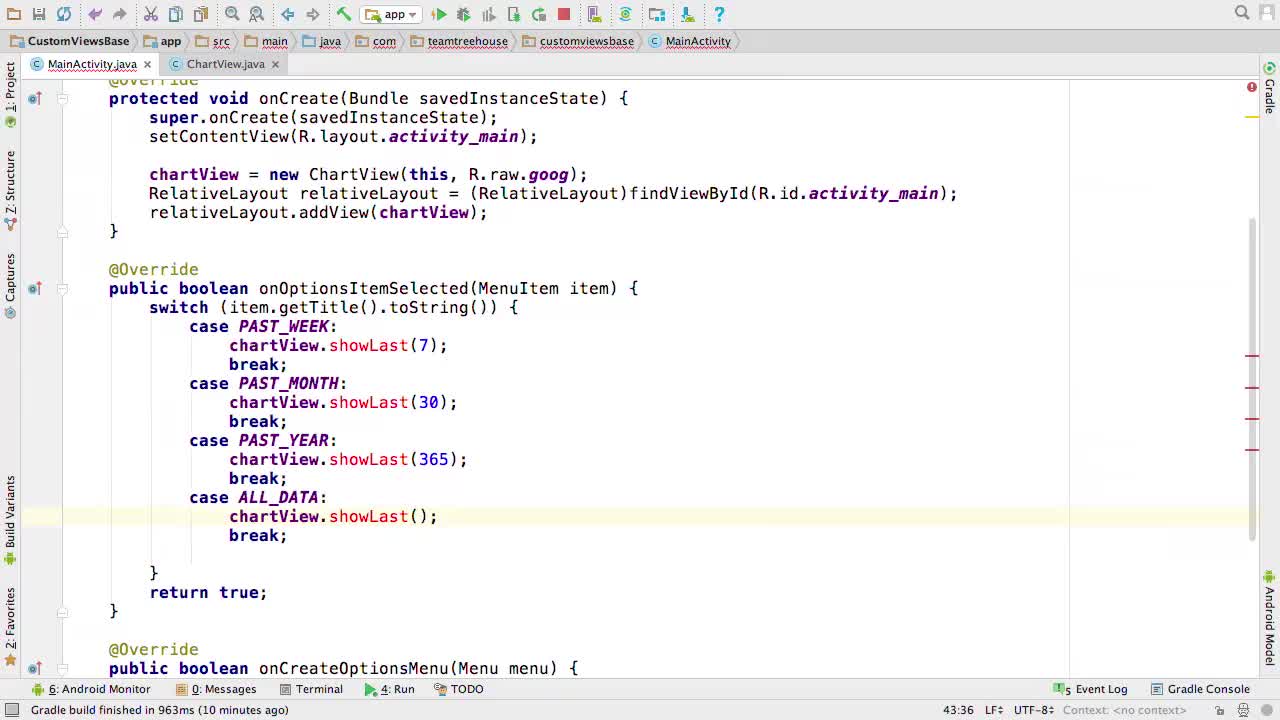Click the red error indicator at editor top right
Image resolution: width=1280 pixels, height=720 pixels.
[1251, 88]
